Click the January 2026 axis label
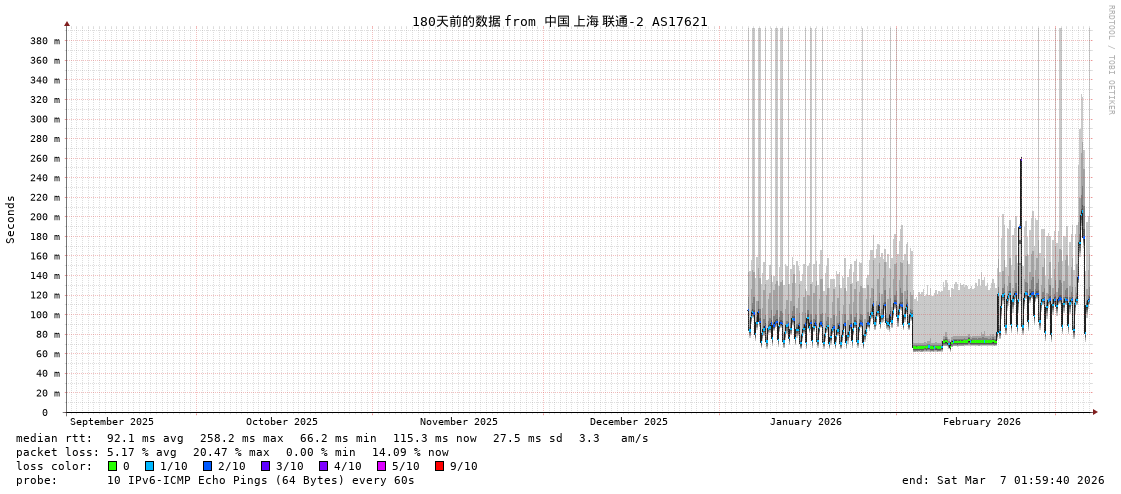The width and height of the screenshot is (1121, 494). point(805,422)
